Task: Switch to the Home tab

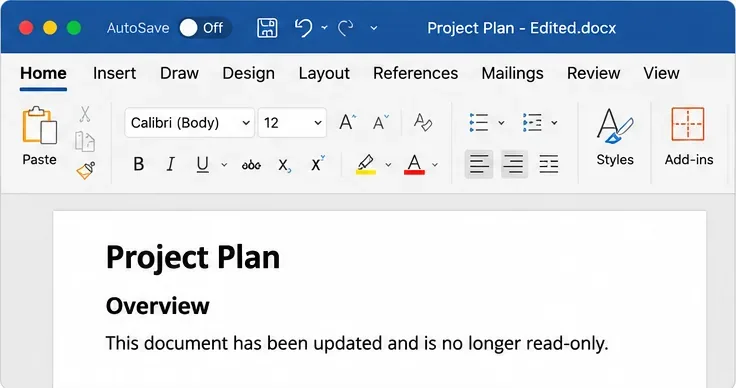Action: click(x=43, y=74)
